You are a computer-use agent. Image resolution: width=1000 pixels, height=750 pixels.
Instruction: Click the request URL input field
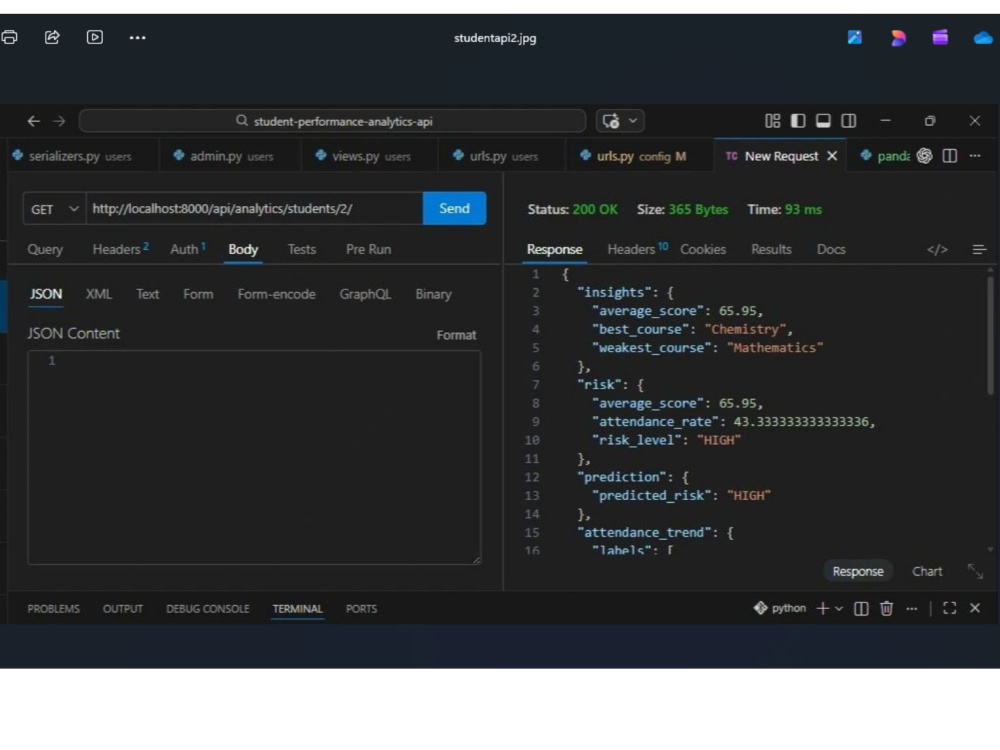(254, 209)
